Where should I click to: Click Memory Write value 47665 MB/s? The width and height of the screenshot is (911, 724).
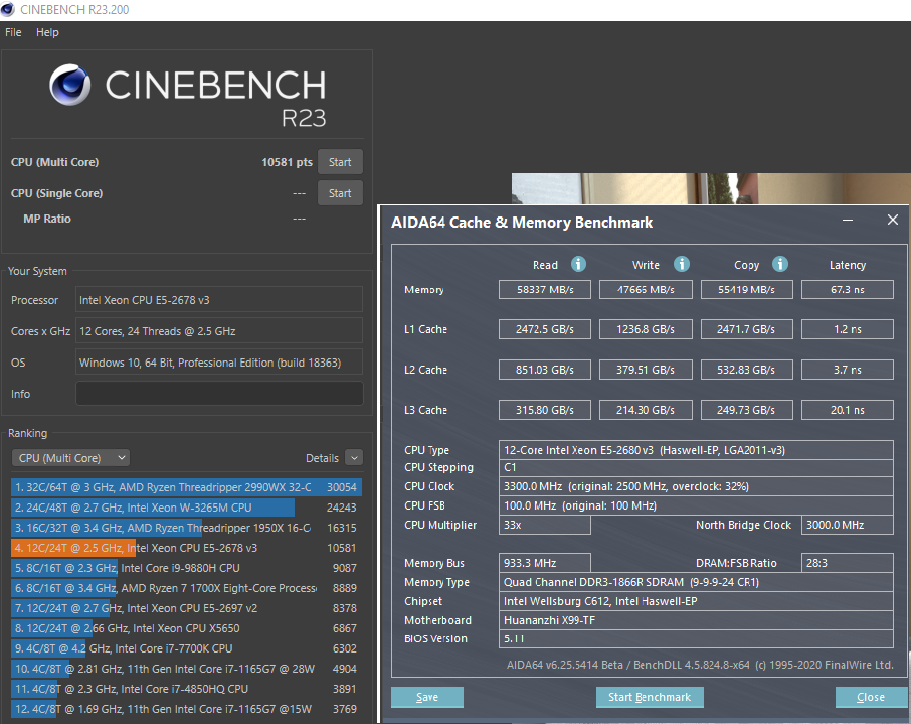[x=645, y=289]
